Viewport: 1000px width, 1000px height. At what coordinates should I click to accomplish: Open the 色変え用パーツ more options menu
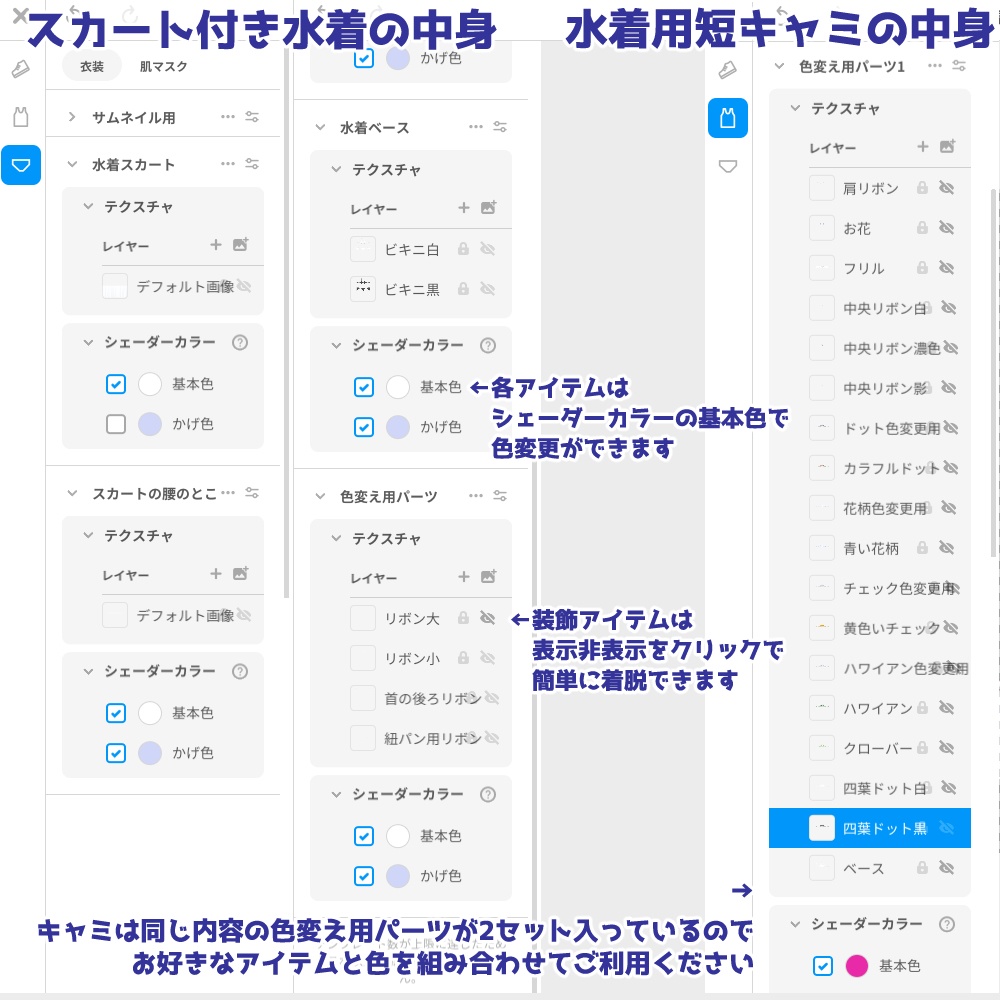[x=477, y=495]
